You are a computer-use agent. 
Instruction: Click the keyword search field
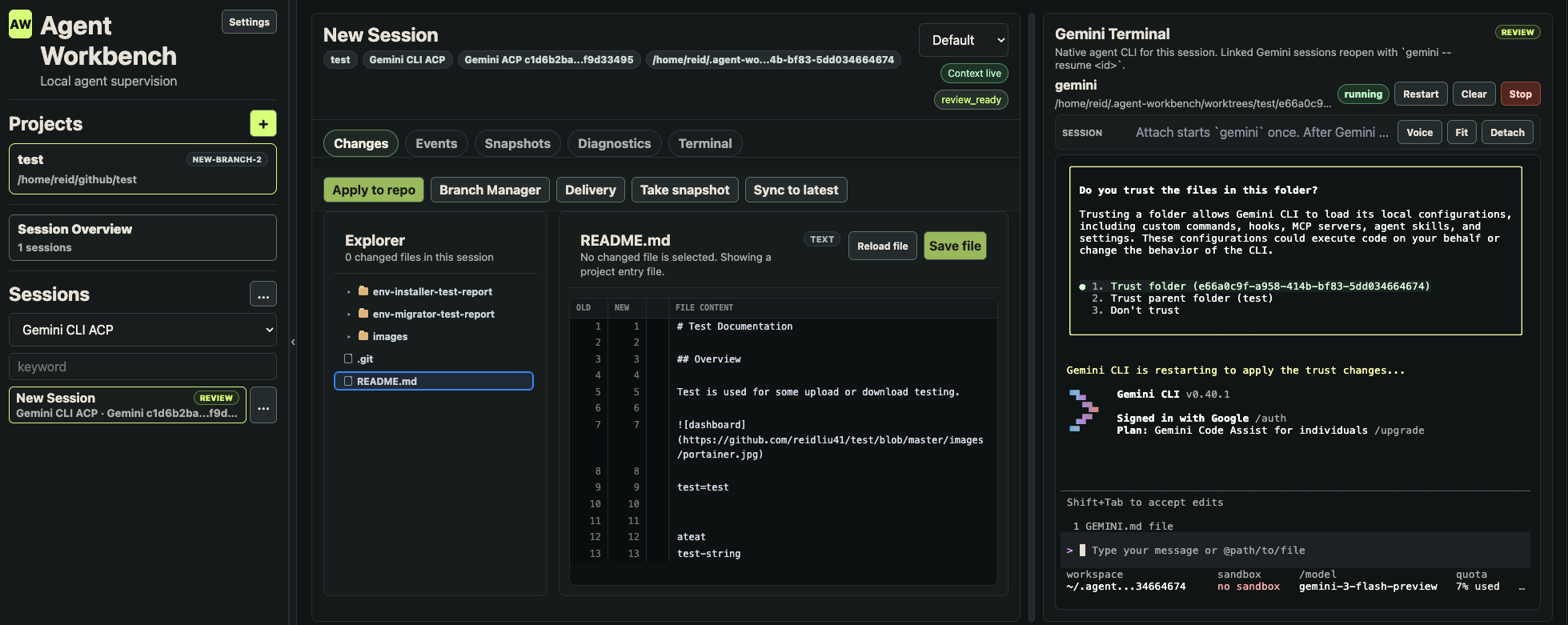coord(142,367)
